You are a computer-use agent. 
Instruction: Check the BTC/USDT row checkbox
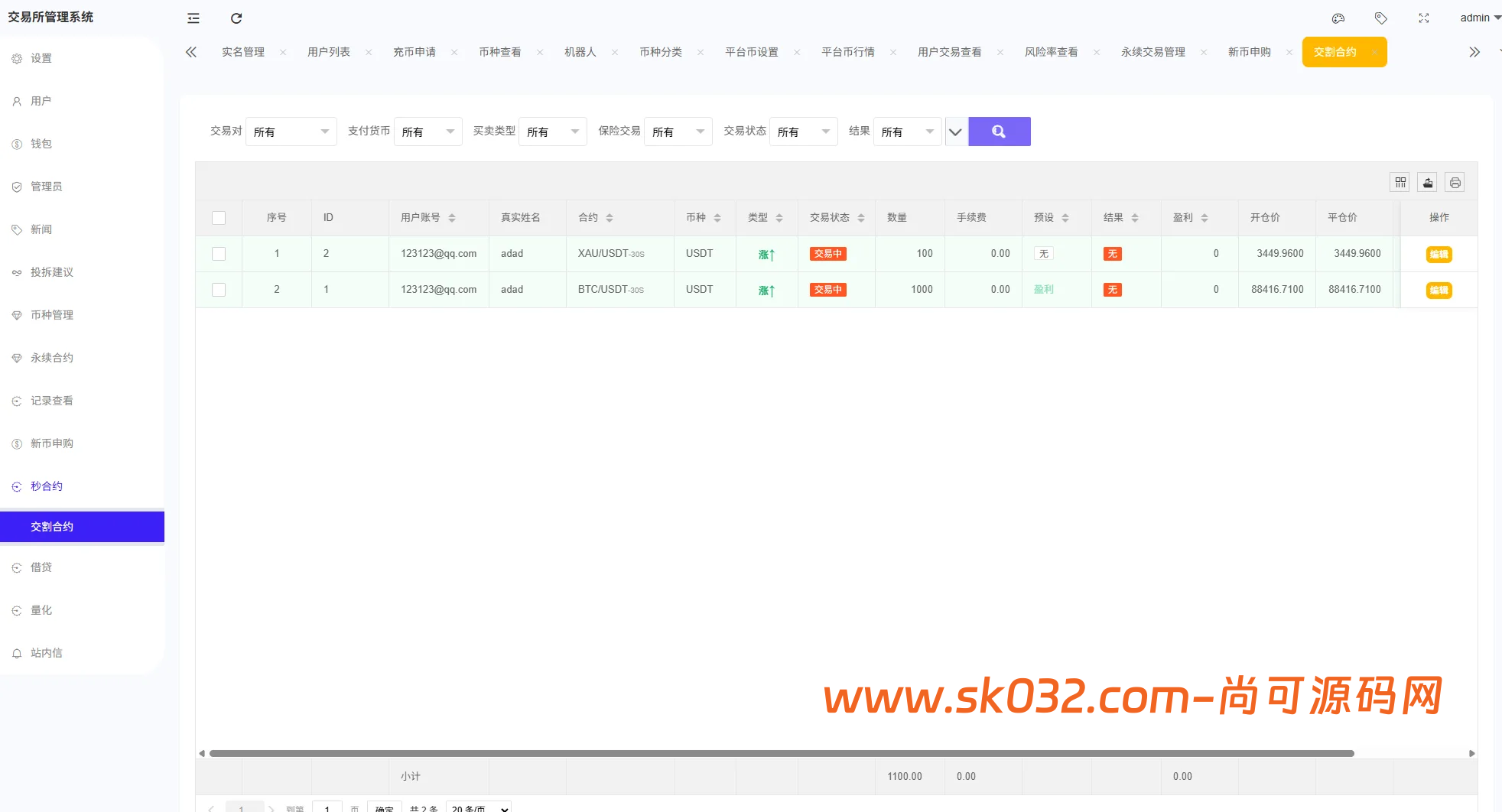(x=219, y=290)
